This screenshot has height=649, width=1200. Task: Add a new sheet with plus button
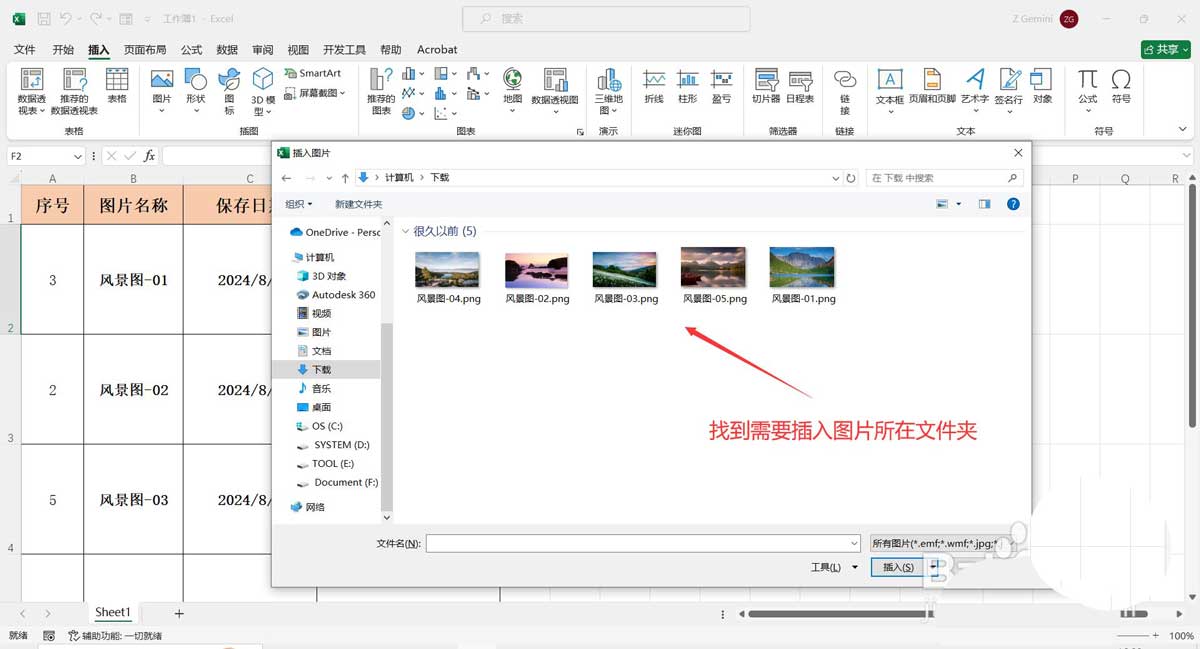[x=179, y=613]
